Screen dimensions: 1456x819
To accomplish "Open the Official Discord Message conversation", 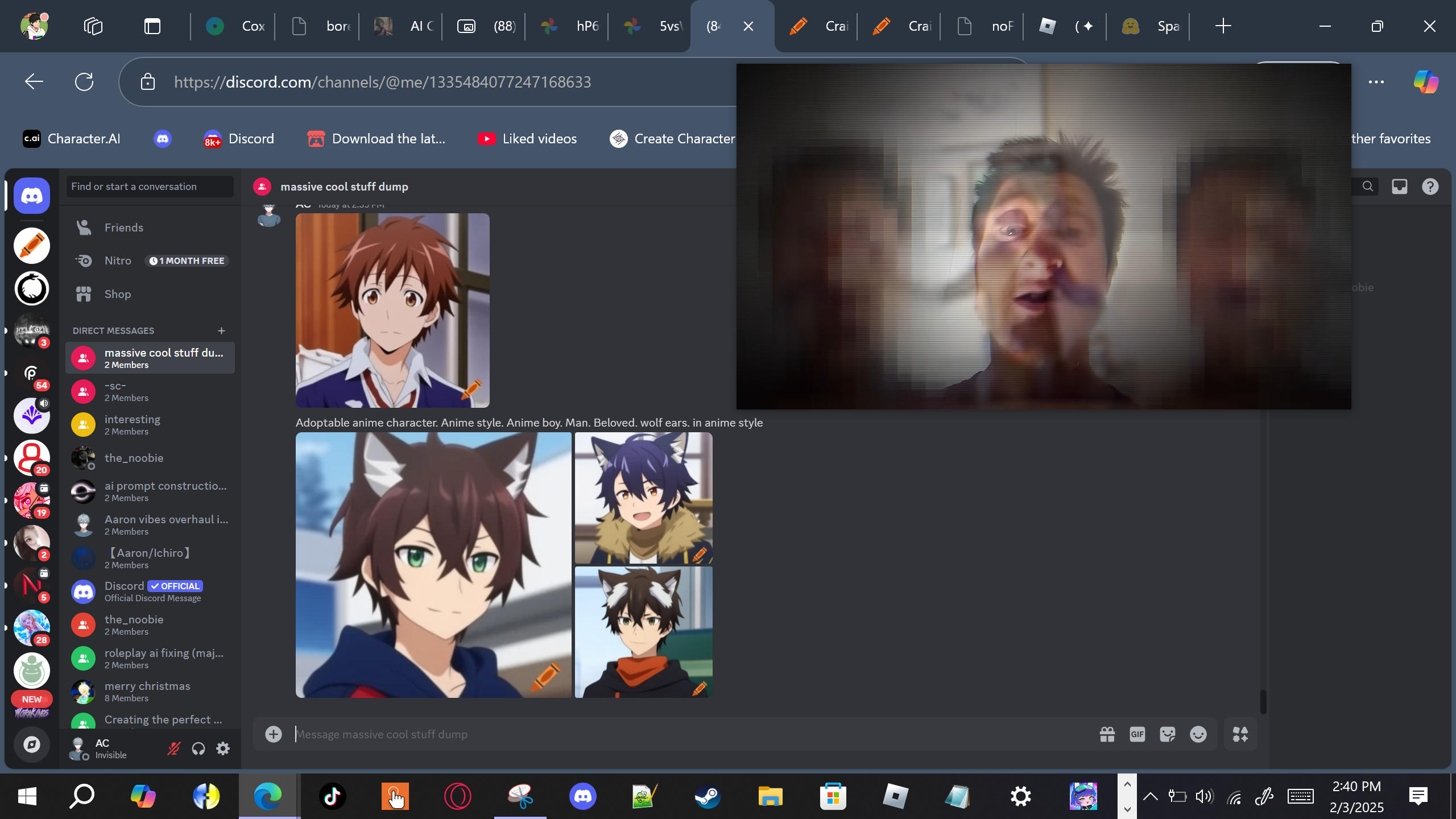I will [x=150, y=591].
